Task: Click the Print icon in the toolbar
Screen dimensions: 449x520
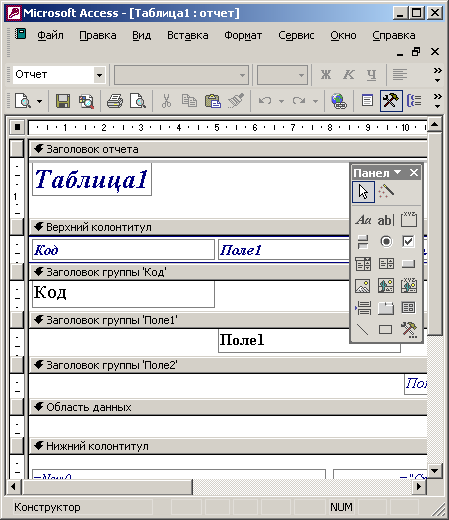Action: click(114, 101)
